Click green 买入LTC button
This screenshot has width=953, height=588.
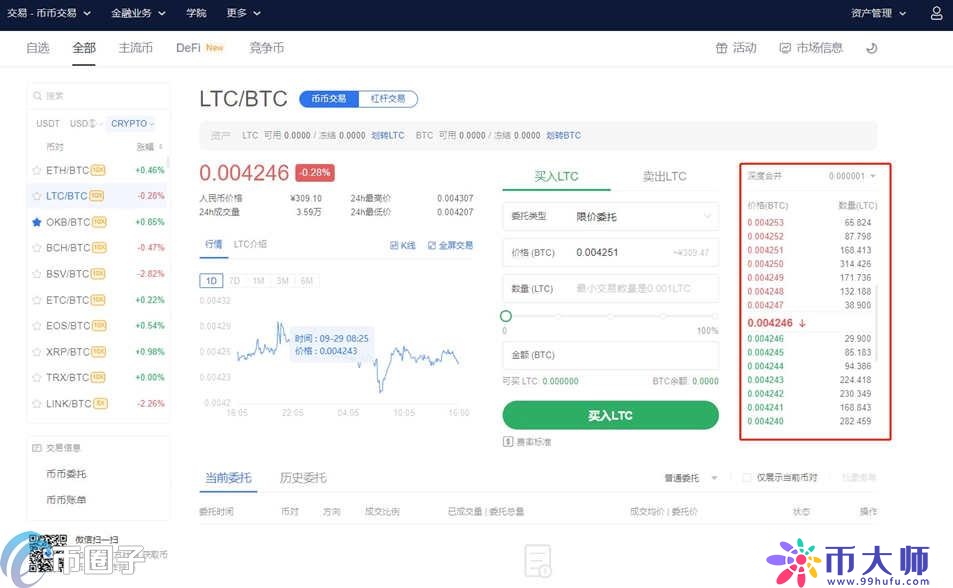610,415
